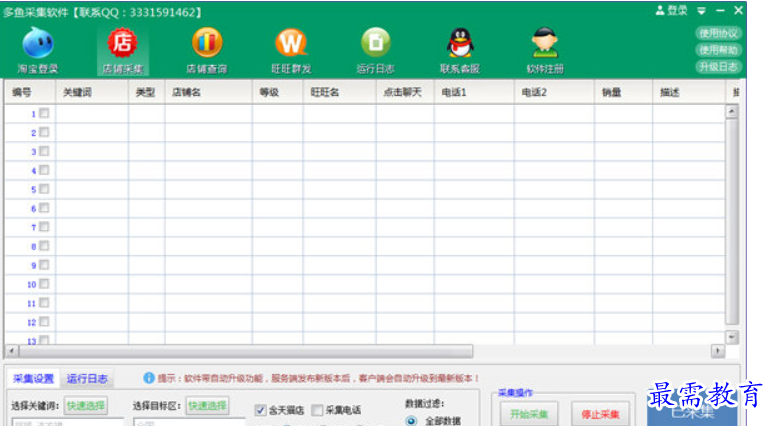Click 快速选择 next to 选择关键词
Screen dimensions: 771x426
[86, 406]
